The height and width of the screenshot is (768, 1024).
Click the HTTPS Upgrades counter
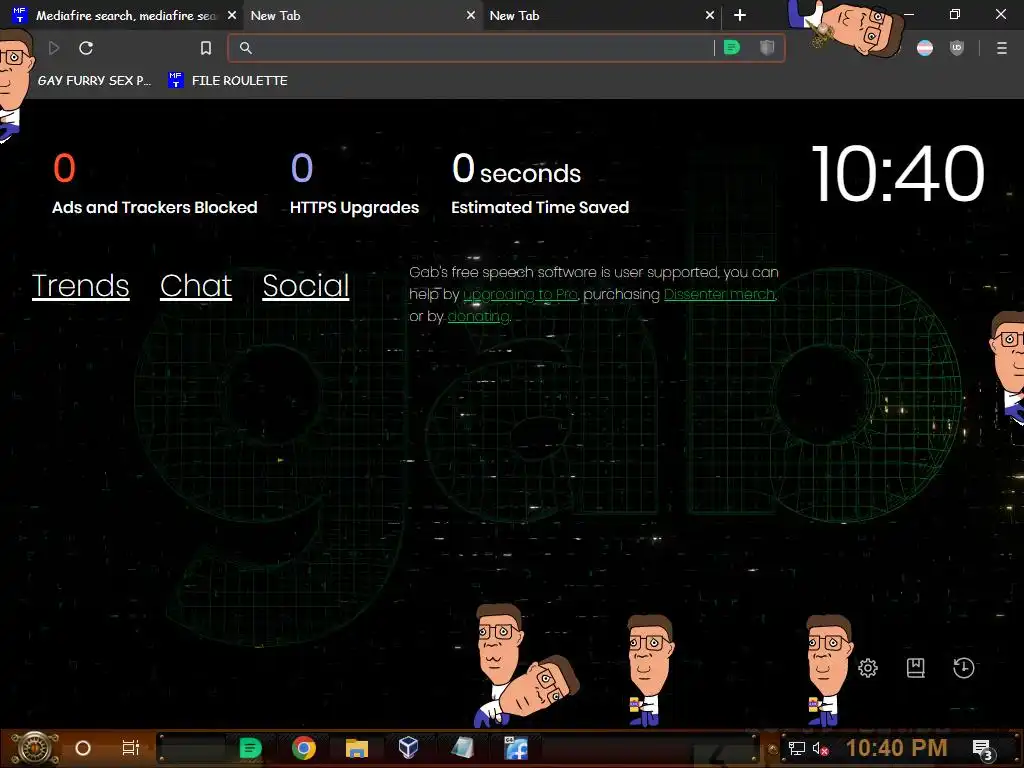click(x=355, y=184)
